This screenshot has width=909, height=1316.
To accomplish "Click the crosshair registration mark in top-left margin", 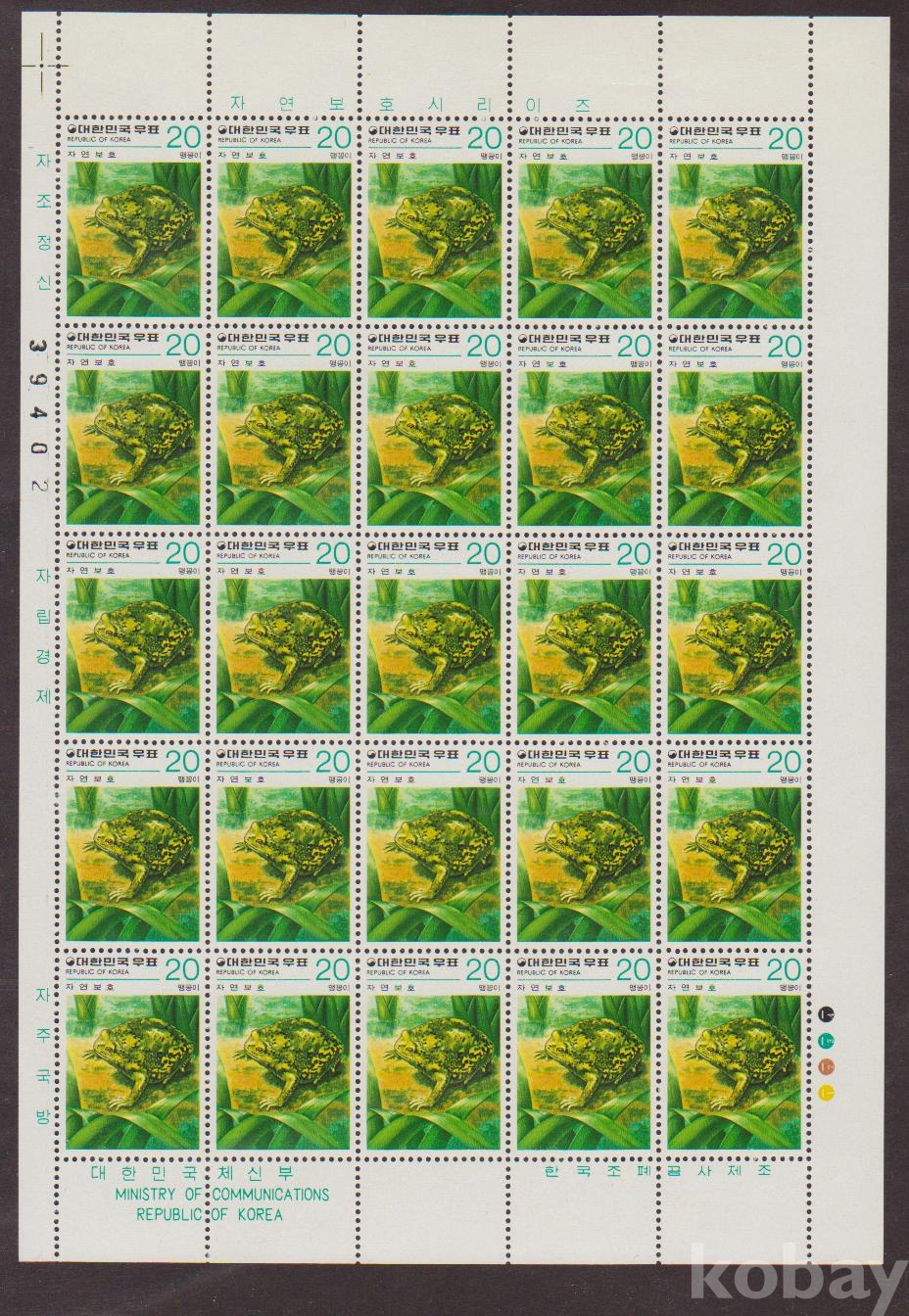I will (43, 48).
